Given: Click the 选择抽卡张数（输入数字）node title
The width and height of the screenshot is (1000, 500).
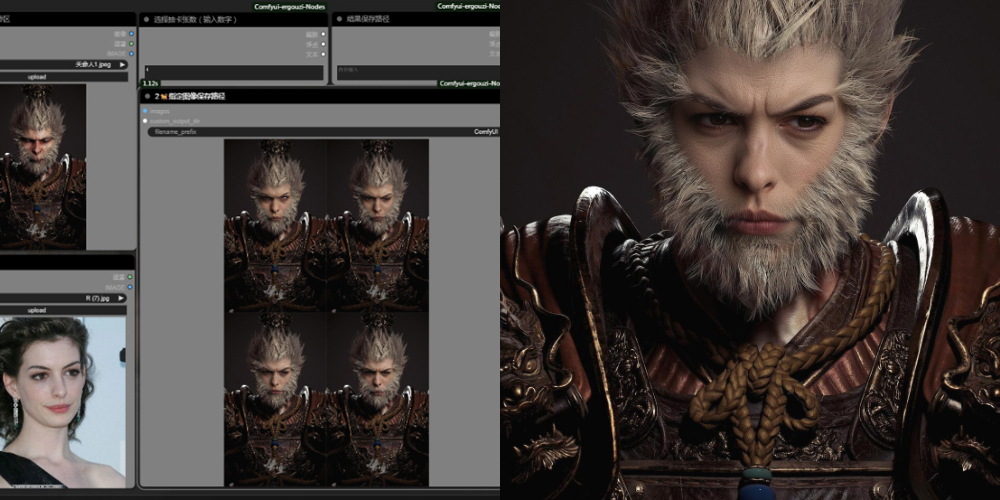Looking at the screenshot, I should click(195, 20).
